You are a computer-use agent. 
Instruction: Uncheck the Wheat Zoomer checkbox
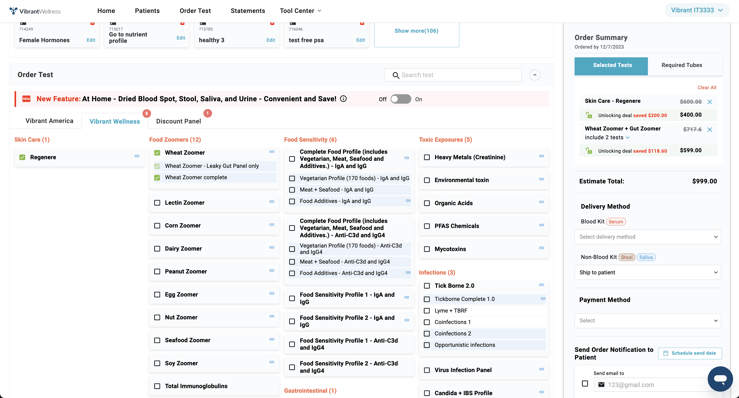[157, 152]
